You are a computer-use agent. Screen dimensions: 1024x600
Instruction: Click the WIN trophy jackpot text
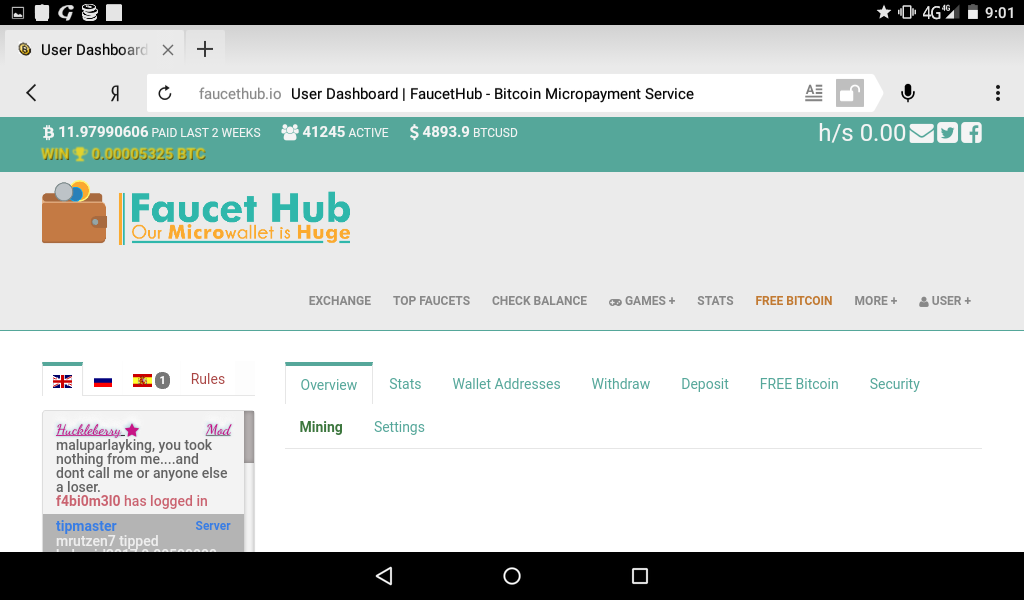123,154
